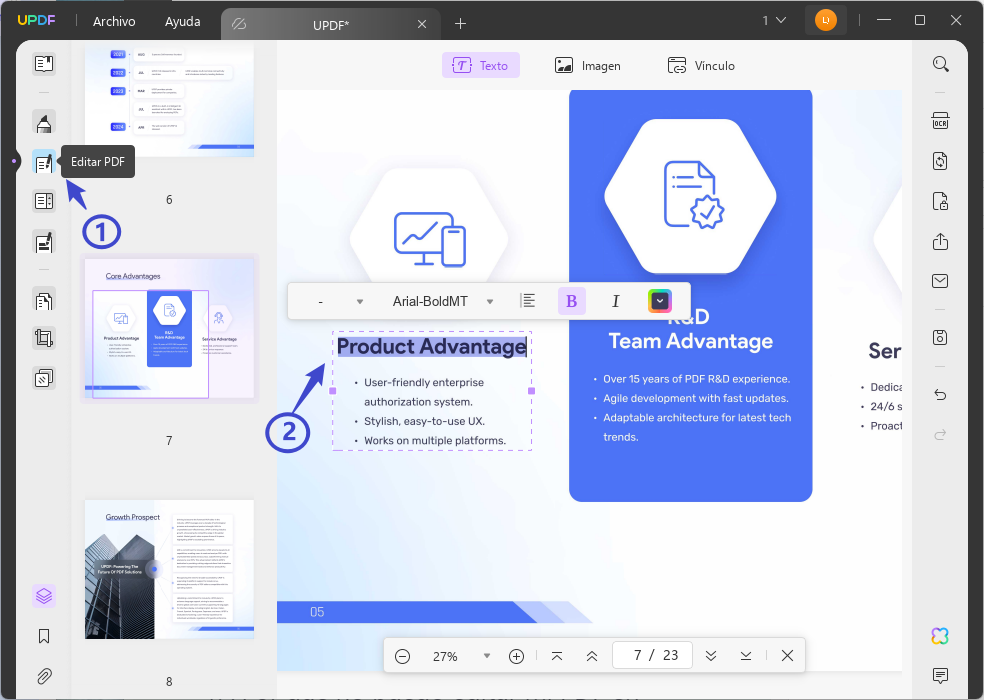This screenshot has width=984, height=700.
Task: Open the crop pages tool
Action: point(43,338)
